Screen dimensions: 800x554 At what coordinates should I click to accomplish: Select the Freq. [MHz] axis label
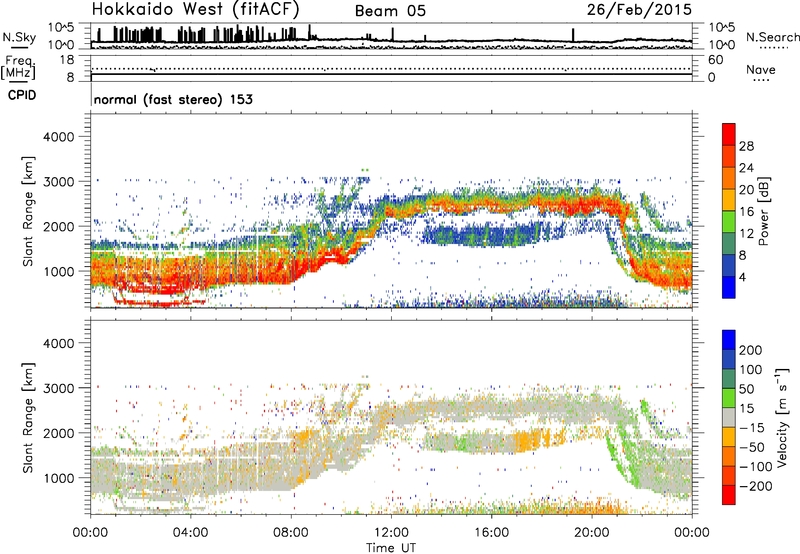click(18, 67)
